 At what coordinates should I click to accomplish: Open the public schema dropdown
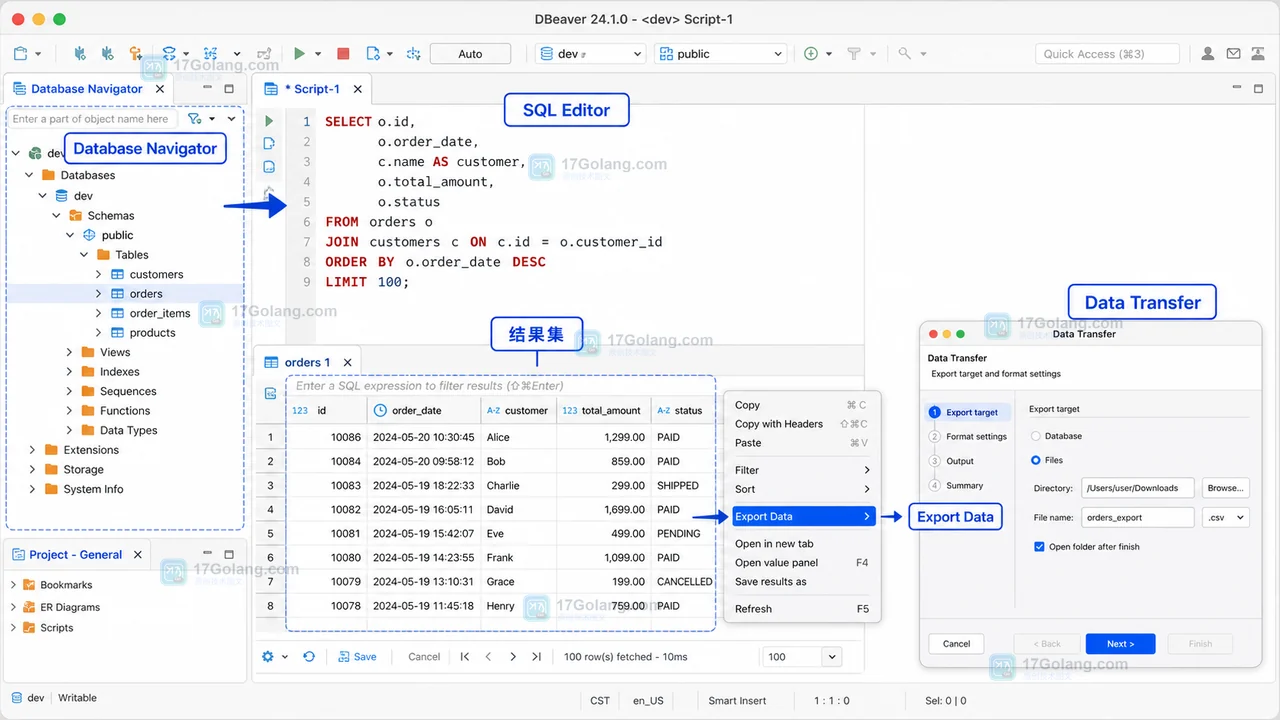click(720, 54)
